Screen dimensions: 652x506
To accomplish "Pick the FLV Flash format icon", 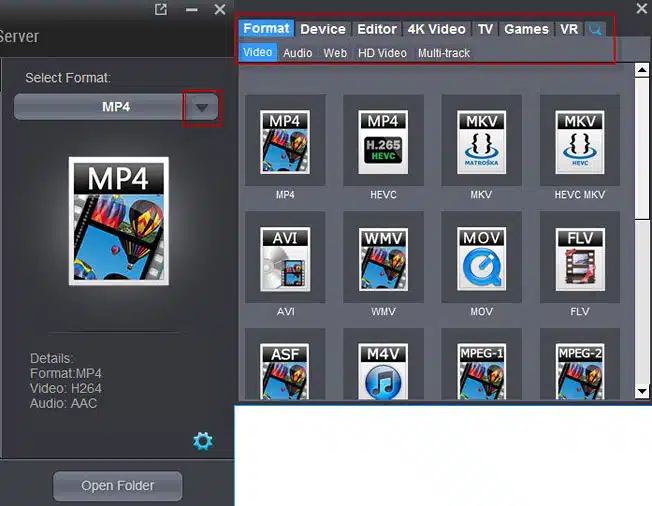I will (580, 260).
